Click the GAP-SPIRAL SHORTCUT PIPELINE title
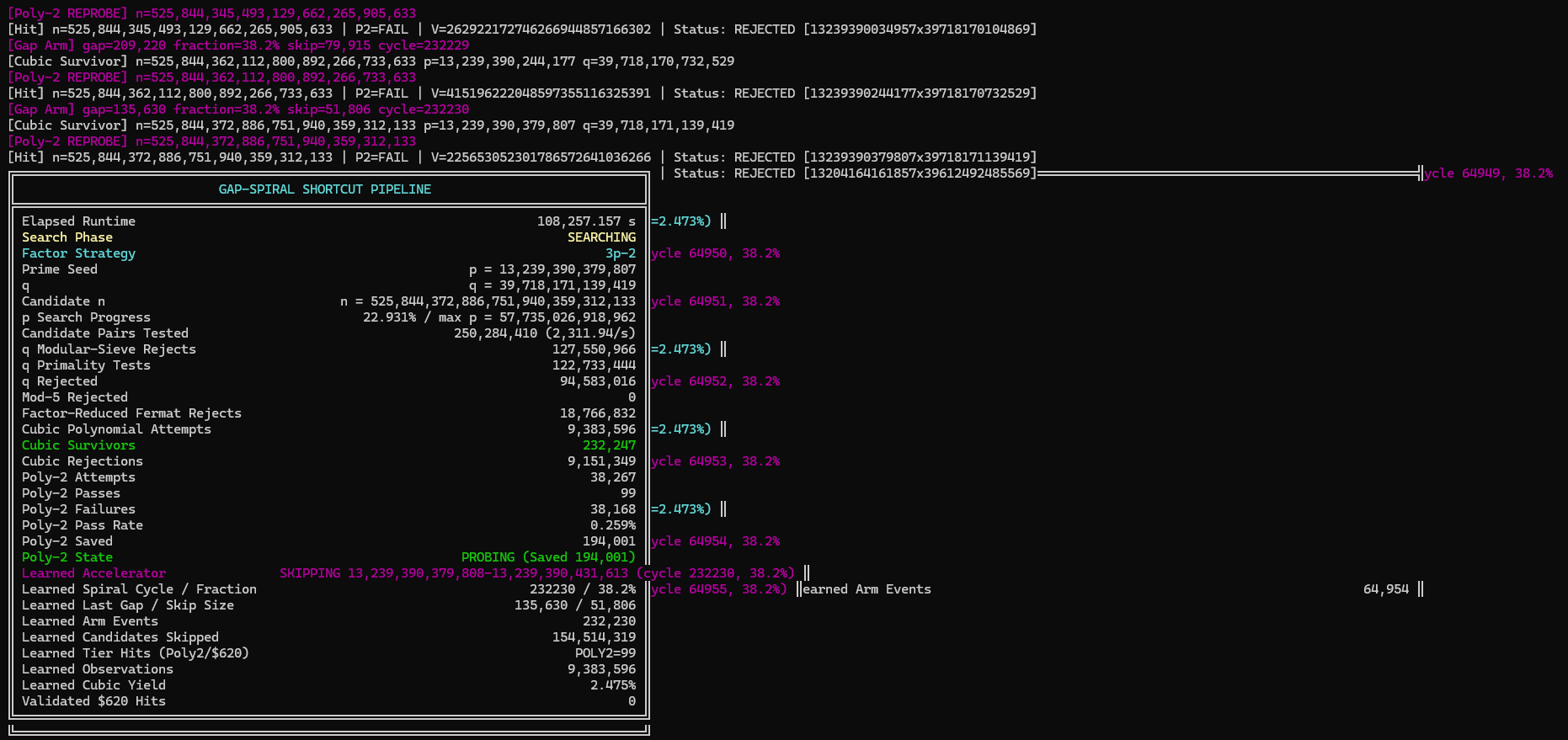The height and width of the screenshot is (740, 1568). 325,189
